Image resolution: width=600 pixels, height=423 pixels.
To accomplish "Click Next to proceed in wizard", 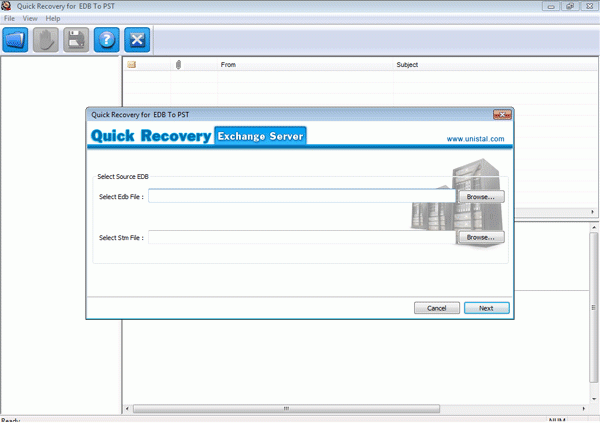I will pyautogui.click(x=486, y=308).
